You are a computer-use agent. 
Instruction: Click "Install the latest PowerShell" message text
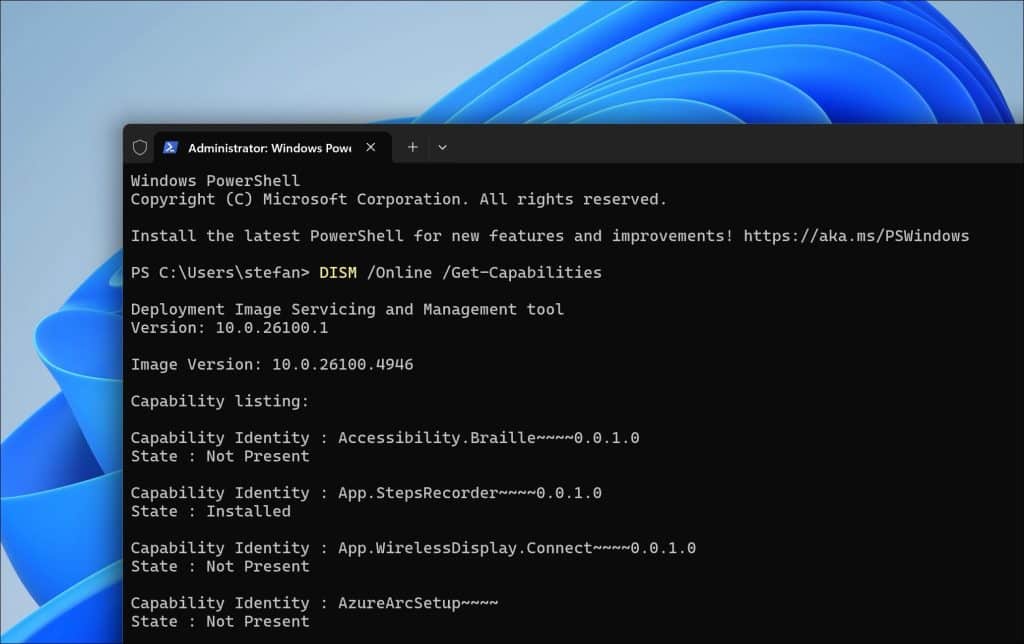pyautogui.click(x=432, y=236)
